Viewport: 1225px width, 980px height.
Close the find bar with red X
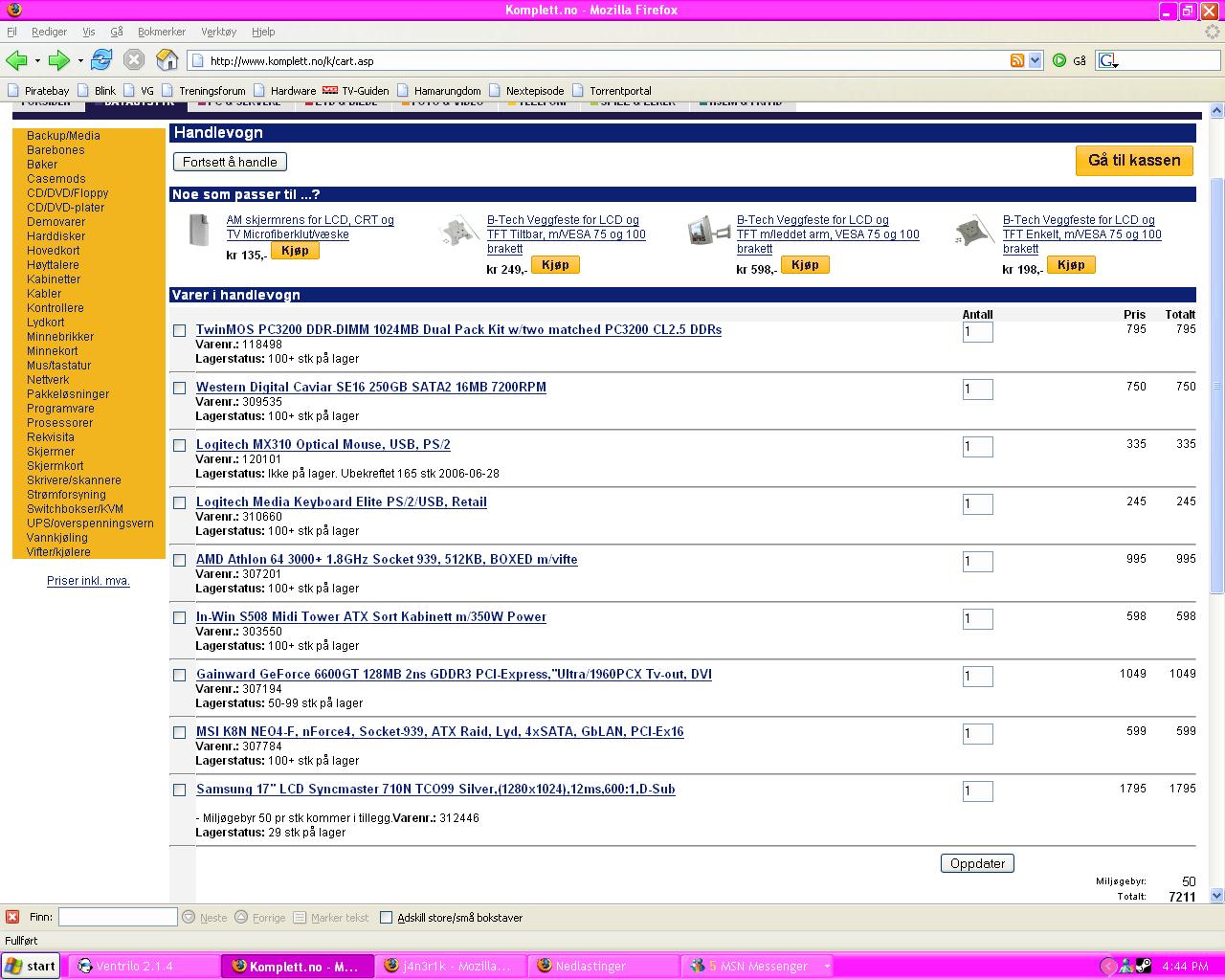(x=12, y=917)
